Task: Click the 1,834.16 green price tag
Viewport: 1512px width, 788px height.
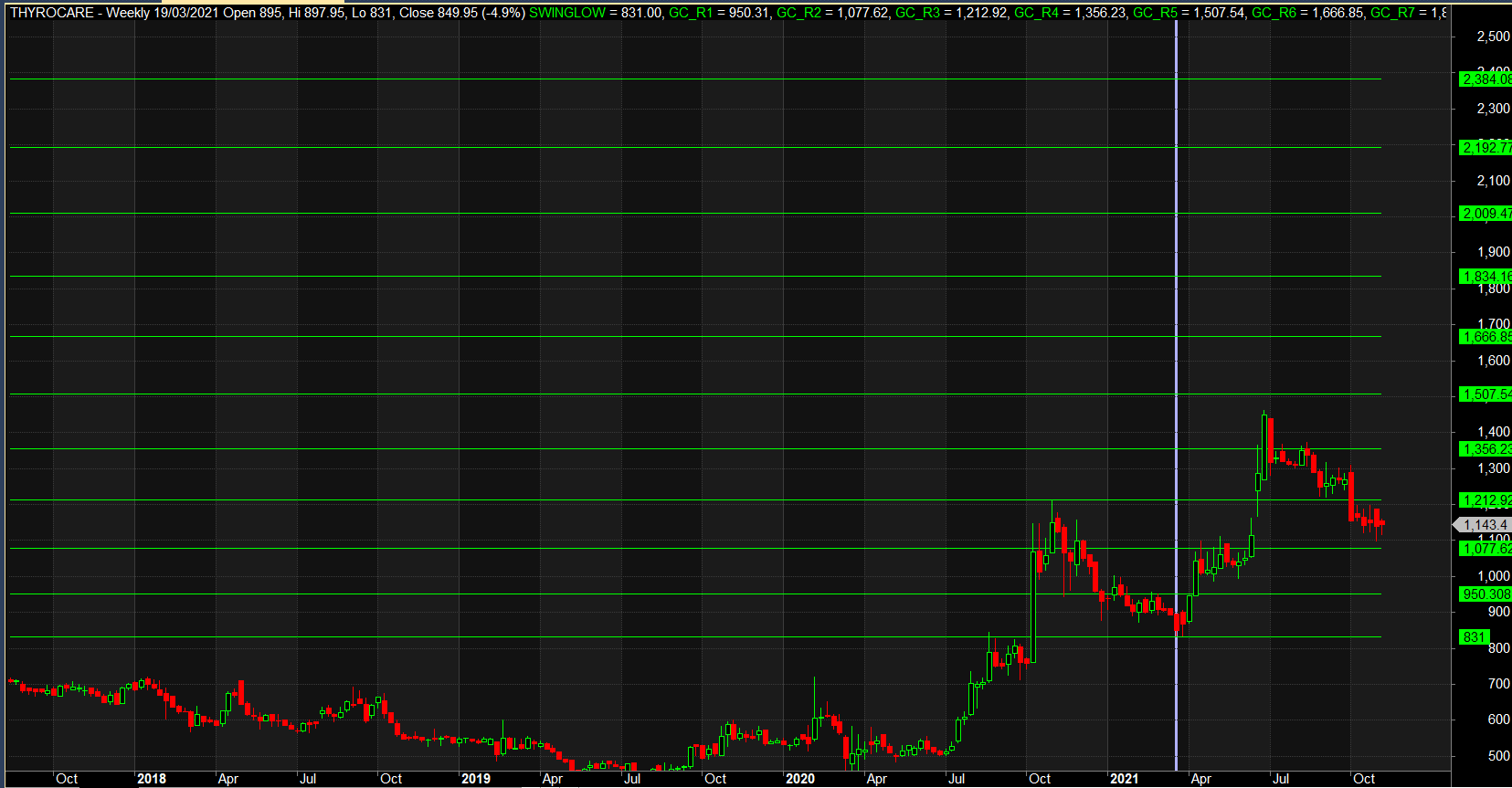Action: (x=1486, y=277)
